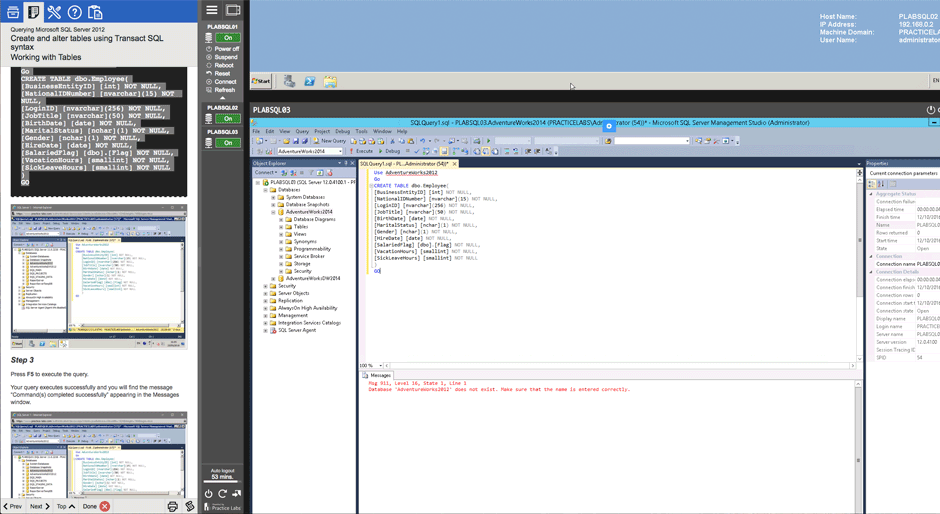Select AdventureWorksDW2014 database

[313, 278]
